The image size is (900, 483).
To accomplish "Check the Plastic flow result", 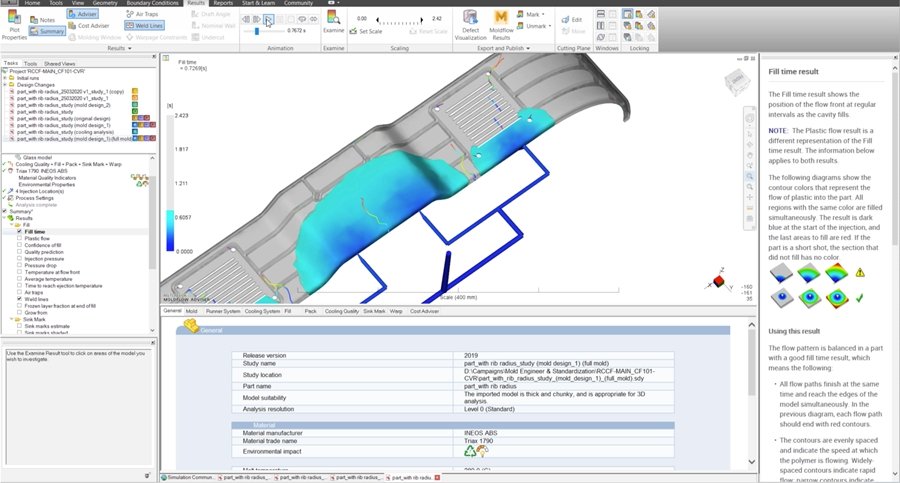I will [20, 238].
